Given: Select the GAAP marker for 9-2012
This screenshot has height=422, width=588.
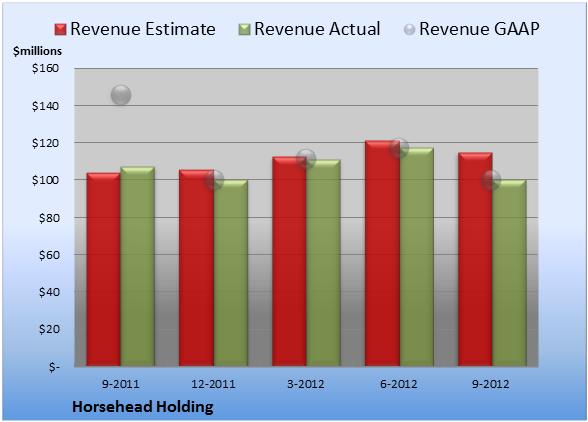Looking at the screenshot, I should point(491,180).
